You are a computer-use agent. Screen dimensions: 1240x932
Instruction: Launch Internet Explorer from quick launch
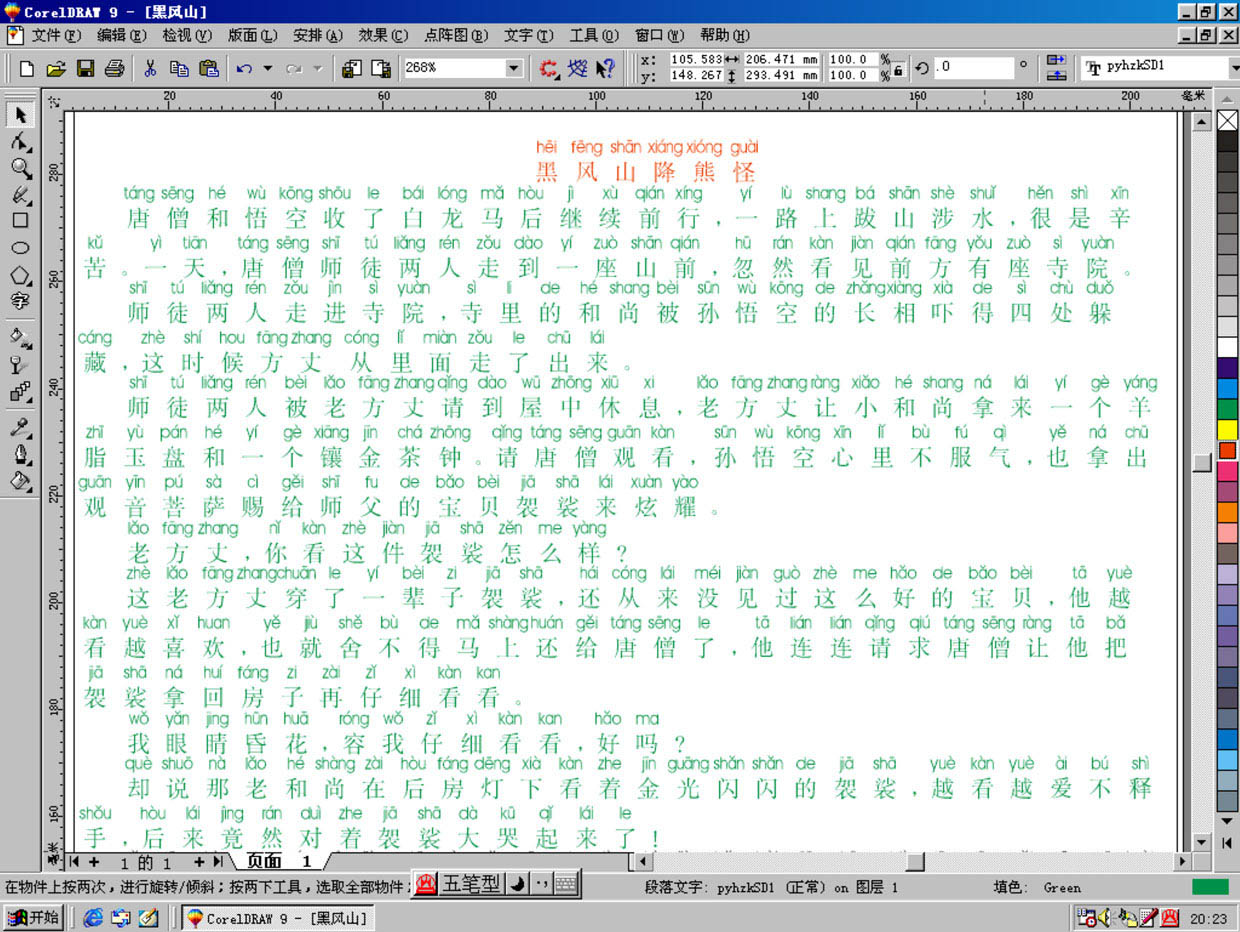click(x=93, y=917)
